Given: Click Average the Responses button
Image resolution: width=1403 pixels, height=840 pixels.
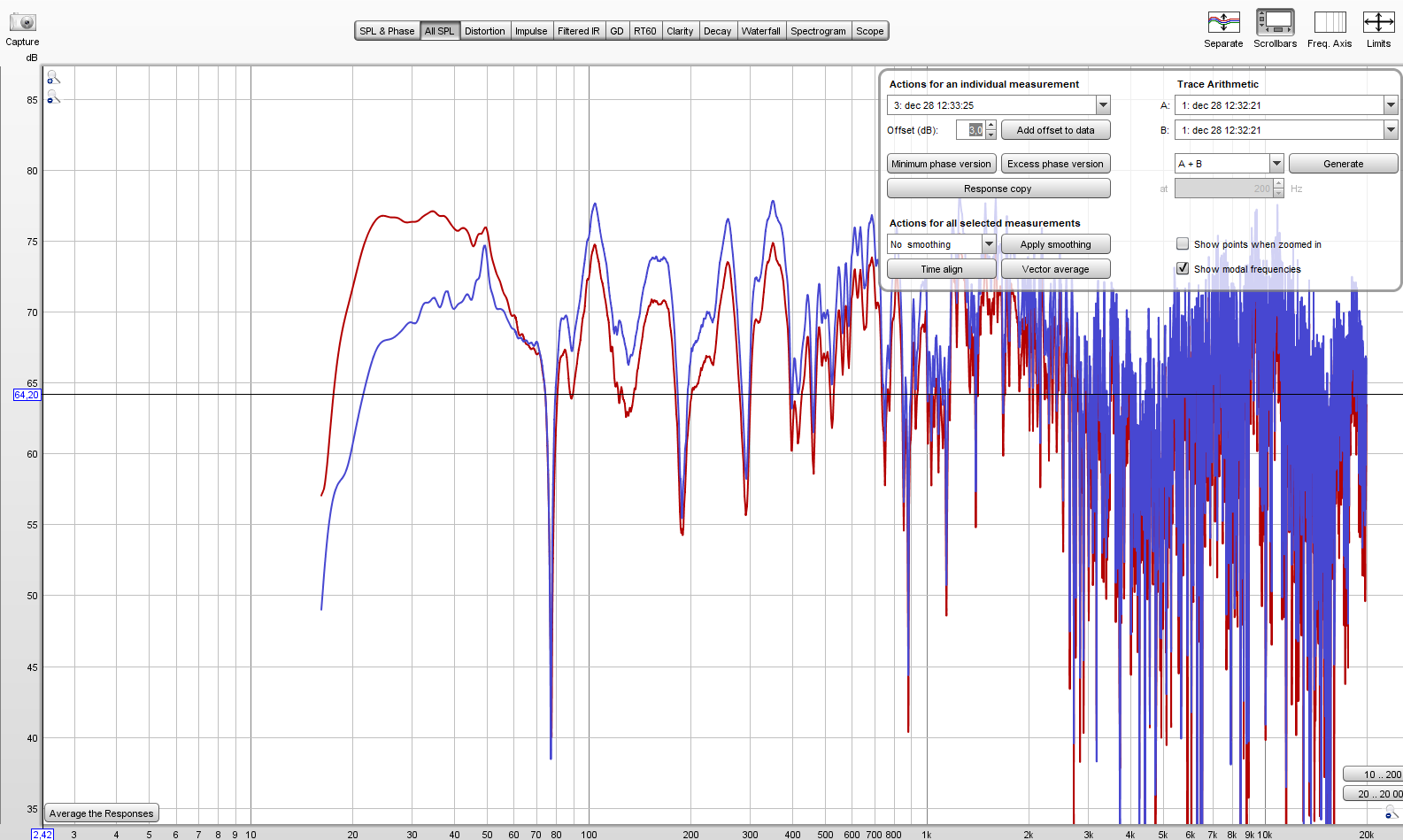Looking at the screenshot, I should (102, 813).
